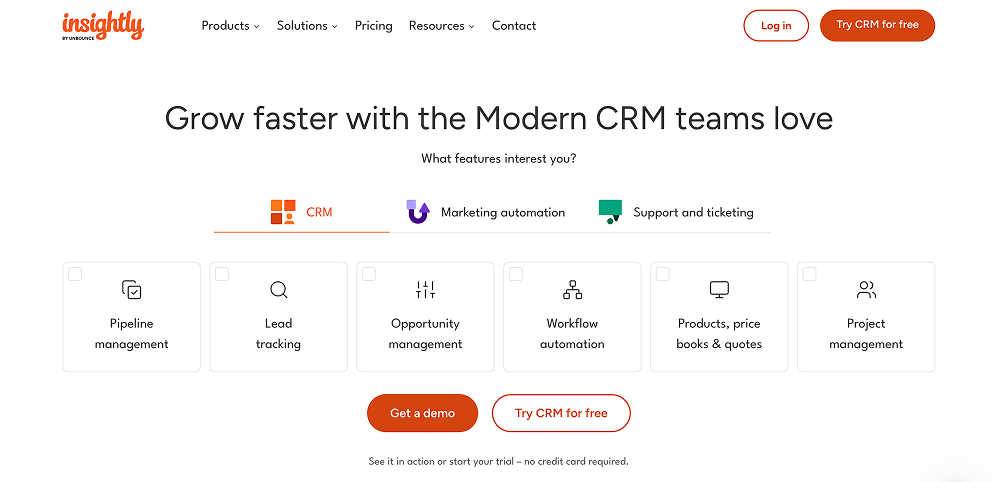The height and width of the screenshot is (482, 1000).
Task: Select the Project management checkbox
Action: (809, 274)
